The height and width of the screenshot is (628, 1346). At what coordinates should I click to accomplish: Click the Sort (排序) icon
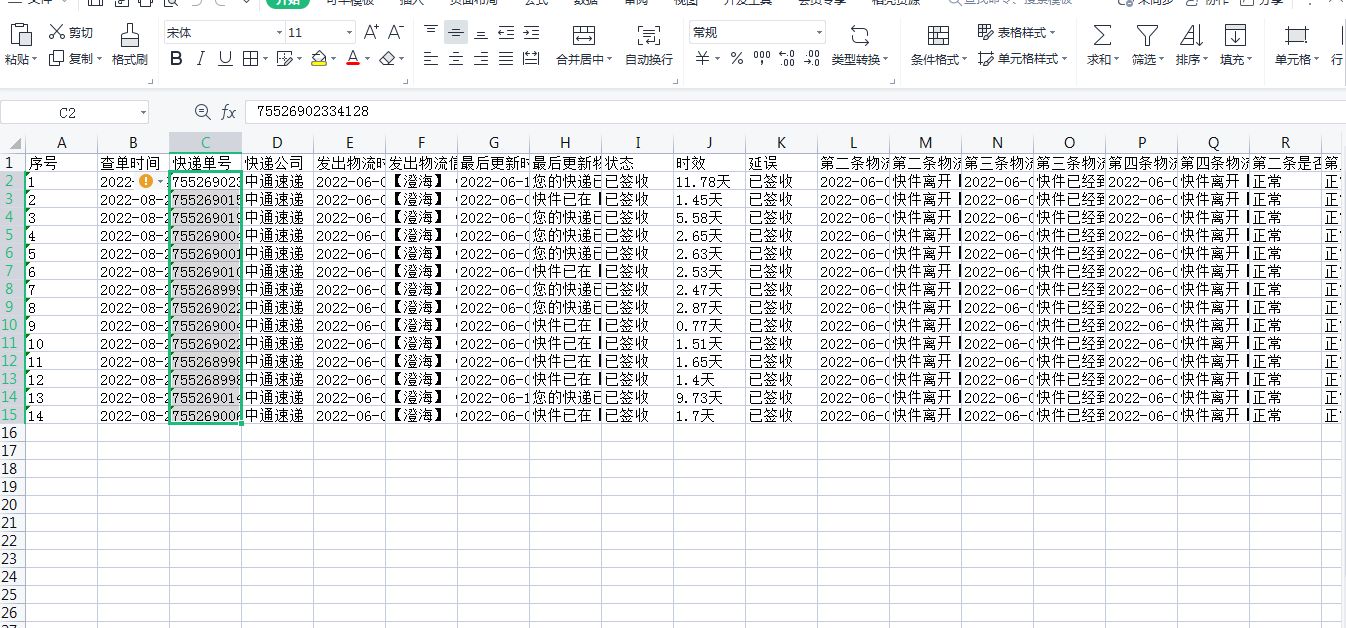[x=1191, y=36]
